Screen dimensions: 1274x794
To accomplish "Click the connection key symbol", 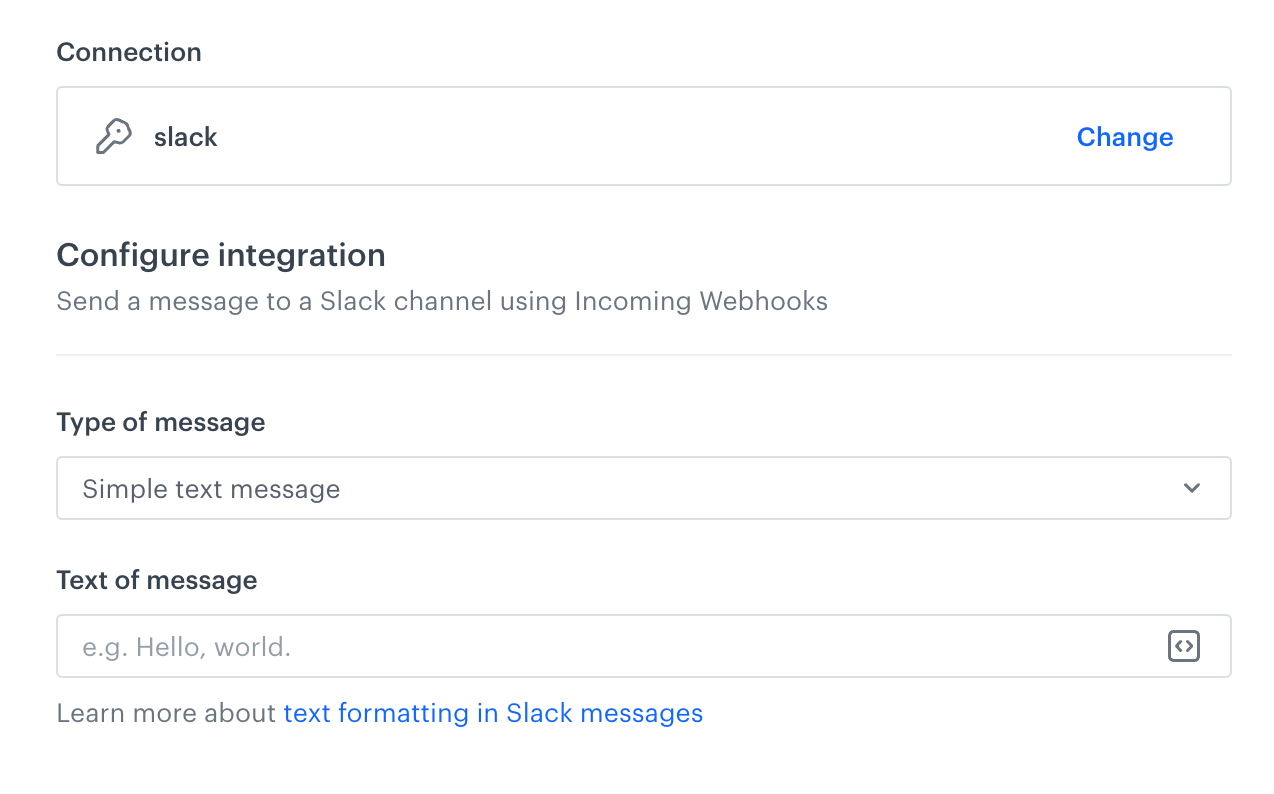I will tap(114, 135).
